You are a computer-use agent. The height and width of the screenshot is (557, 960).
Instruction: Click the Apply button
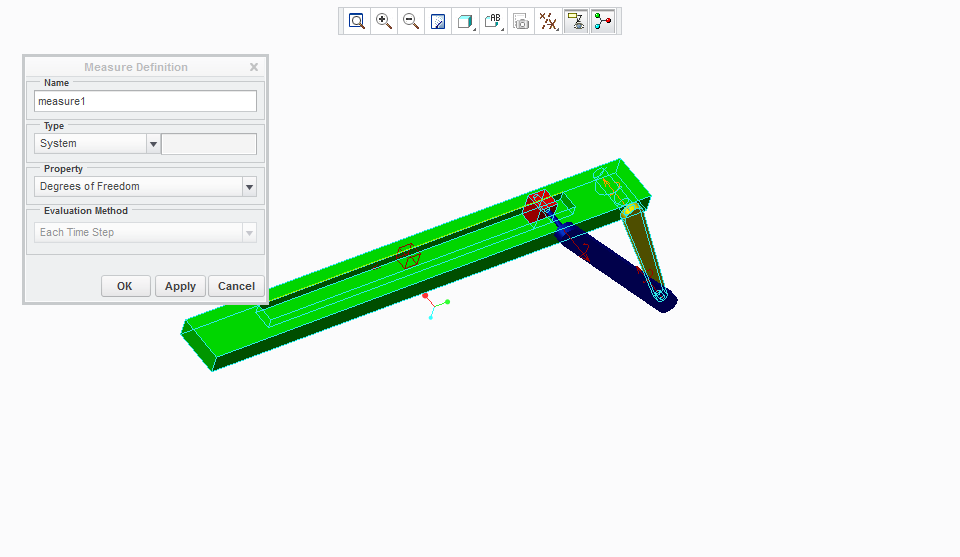(180, 286)
